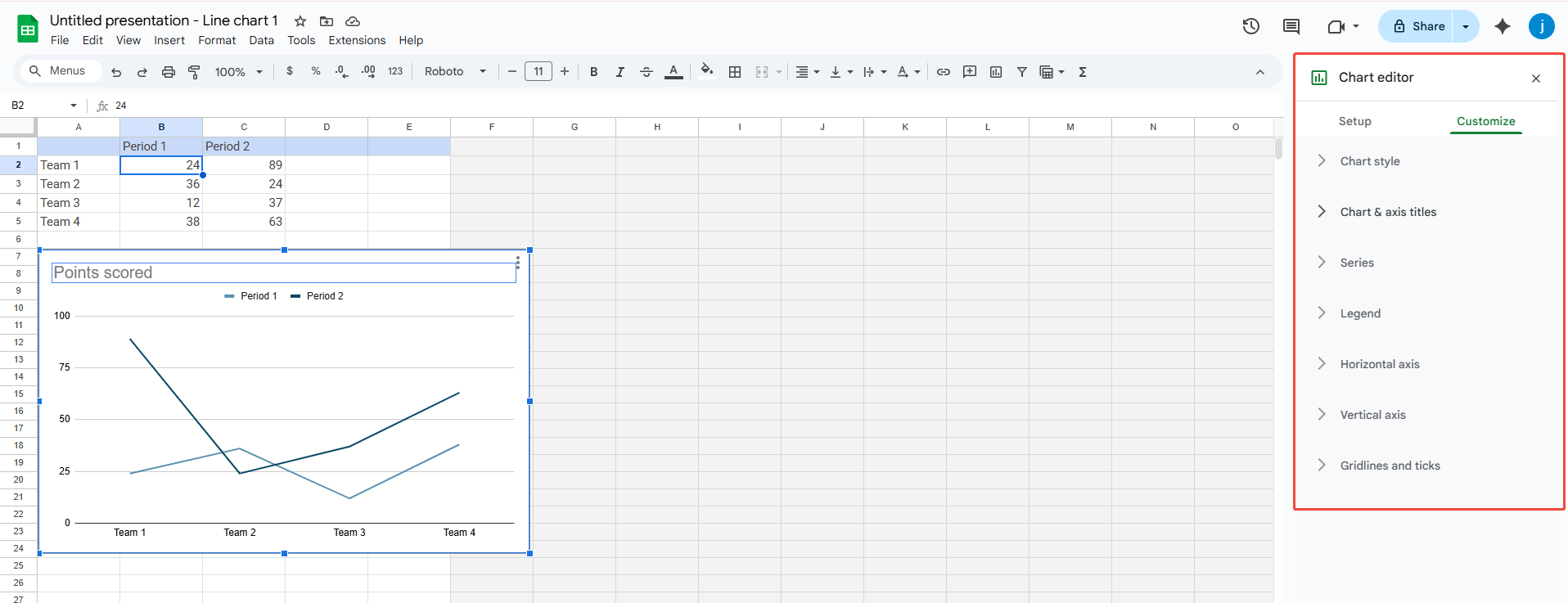
Task: Increase decimal places
Action: click(x=368, y=71)
